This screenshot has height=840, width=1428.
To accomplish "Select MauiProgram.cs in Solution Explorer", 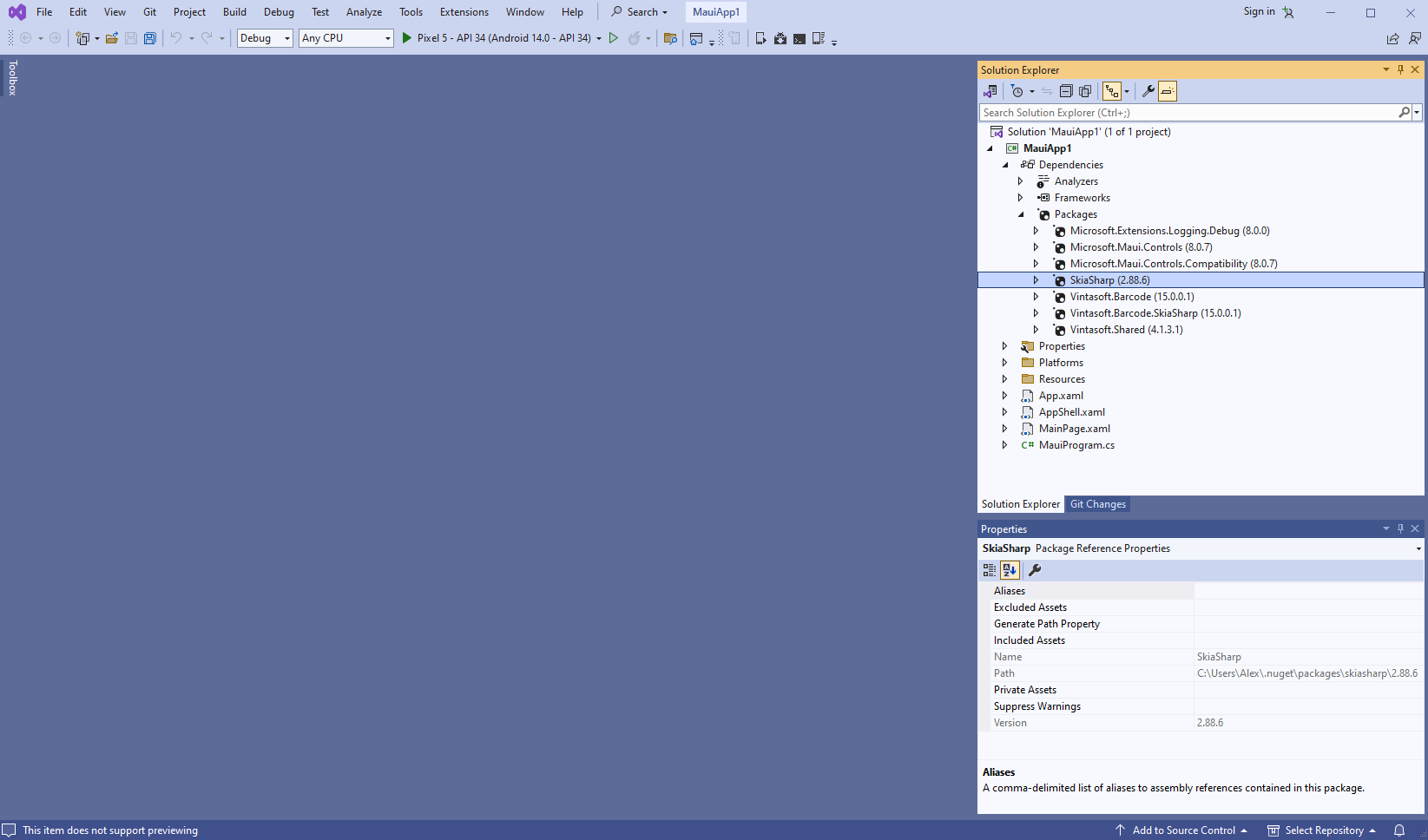I will point(1076,445).
